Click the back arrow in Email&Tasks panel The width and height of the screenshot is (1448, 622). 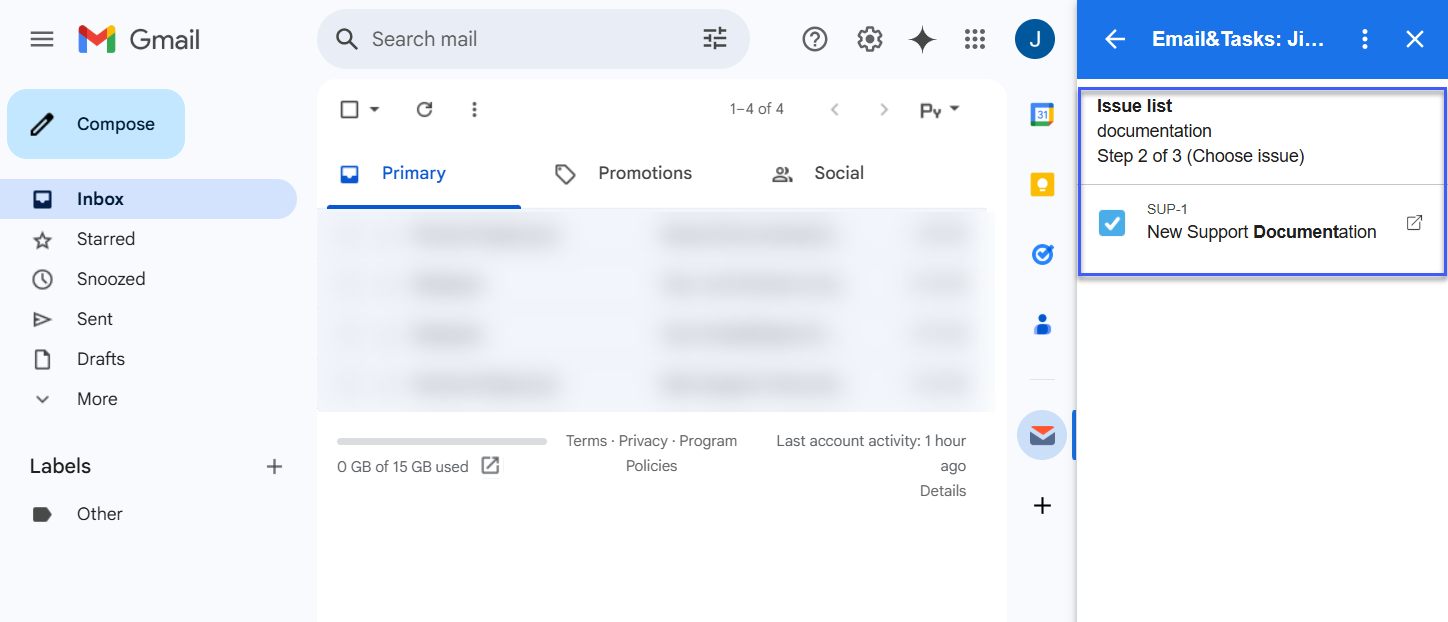[x=1114, y=39]
